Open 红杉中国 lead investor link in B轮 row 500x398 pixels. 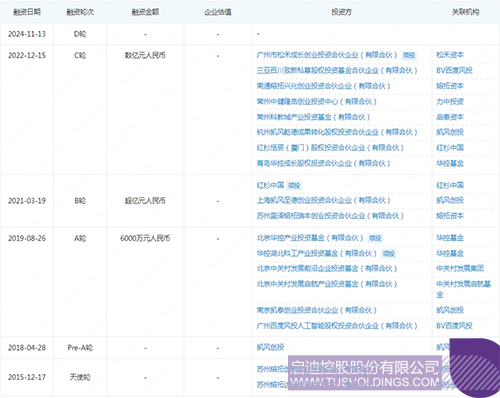[x=270, y=185]
